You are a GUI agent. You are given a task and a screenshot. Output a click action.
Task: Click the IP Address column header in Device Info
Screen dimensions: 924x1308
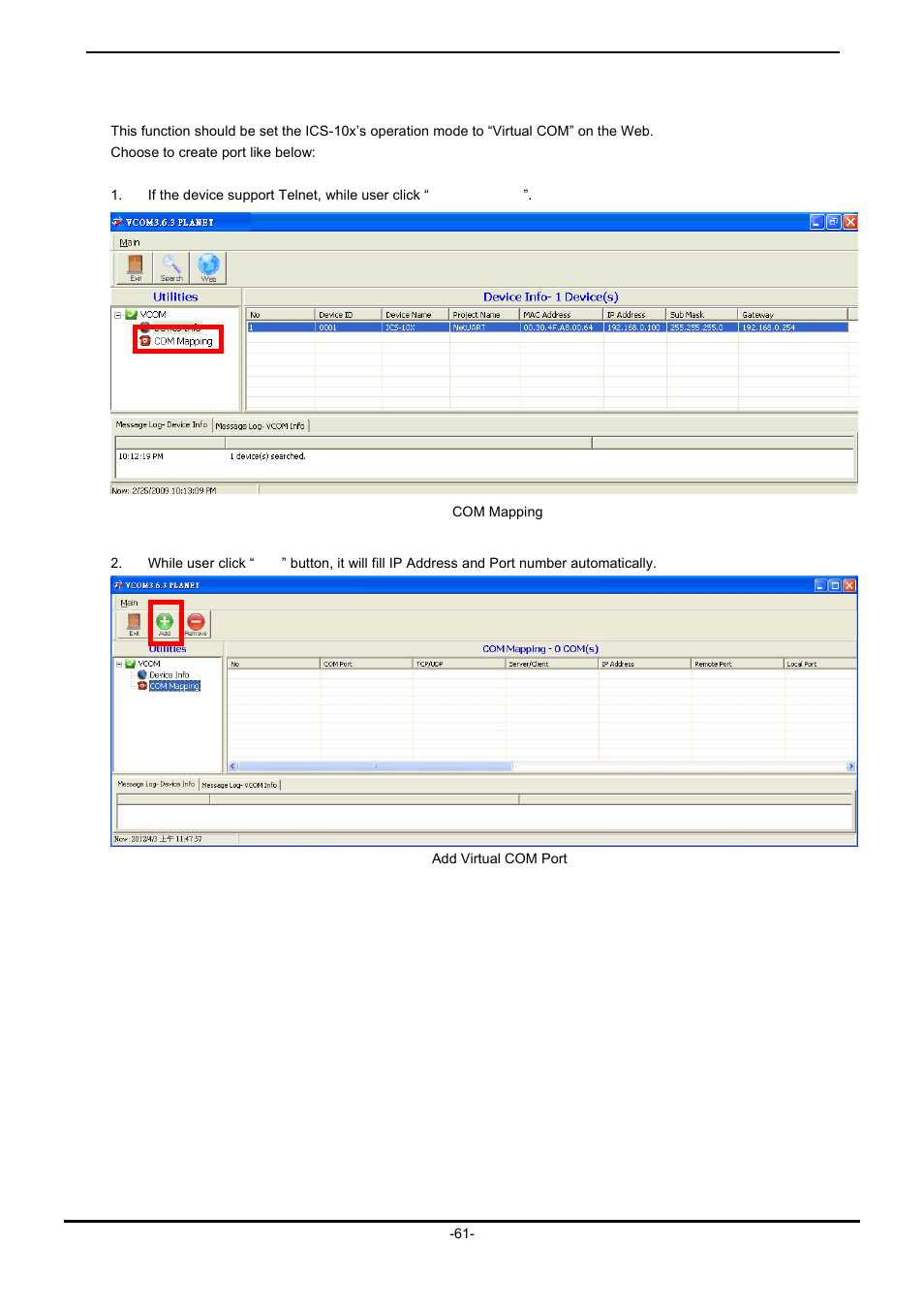pyautogui.click(x=634, y=315)
